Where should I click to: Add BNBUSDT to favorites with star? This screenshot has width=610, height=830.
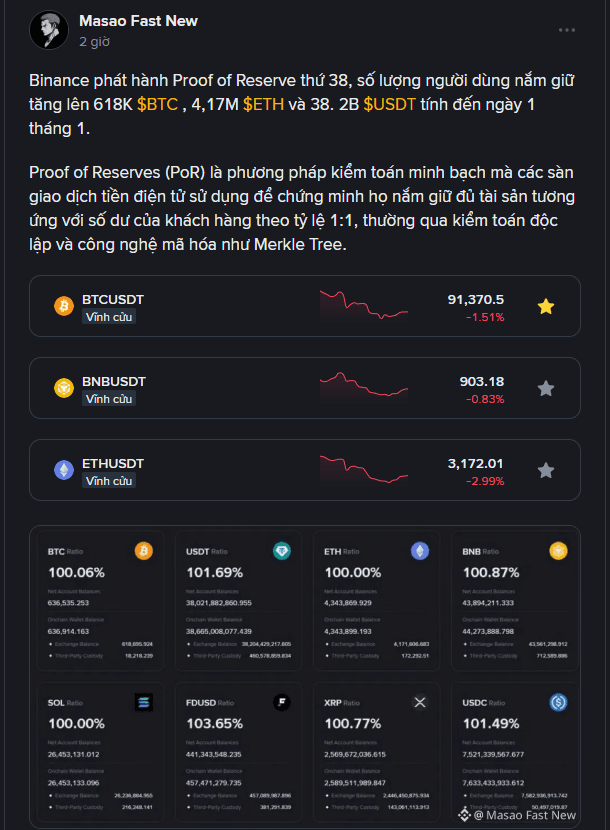pyautogui.click(x=545, y=388)
